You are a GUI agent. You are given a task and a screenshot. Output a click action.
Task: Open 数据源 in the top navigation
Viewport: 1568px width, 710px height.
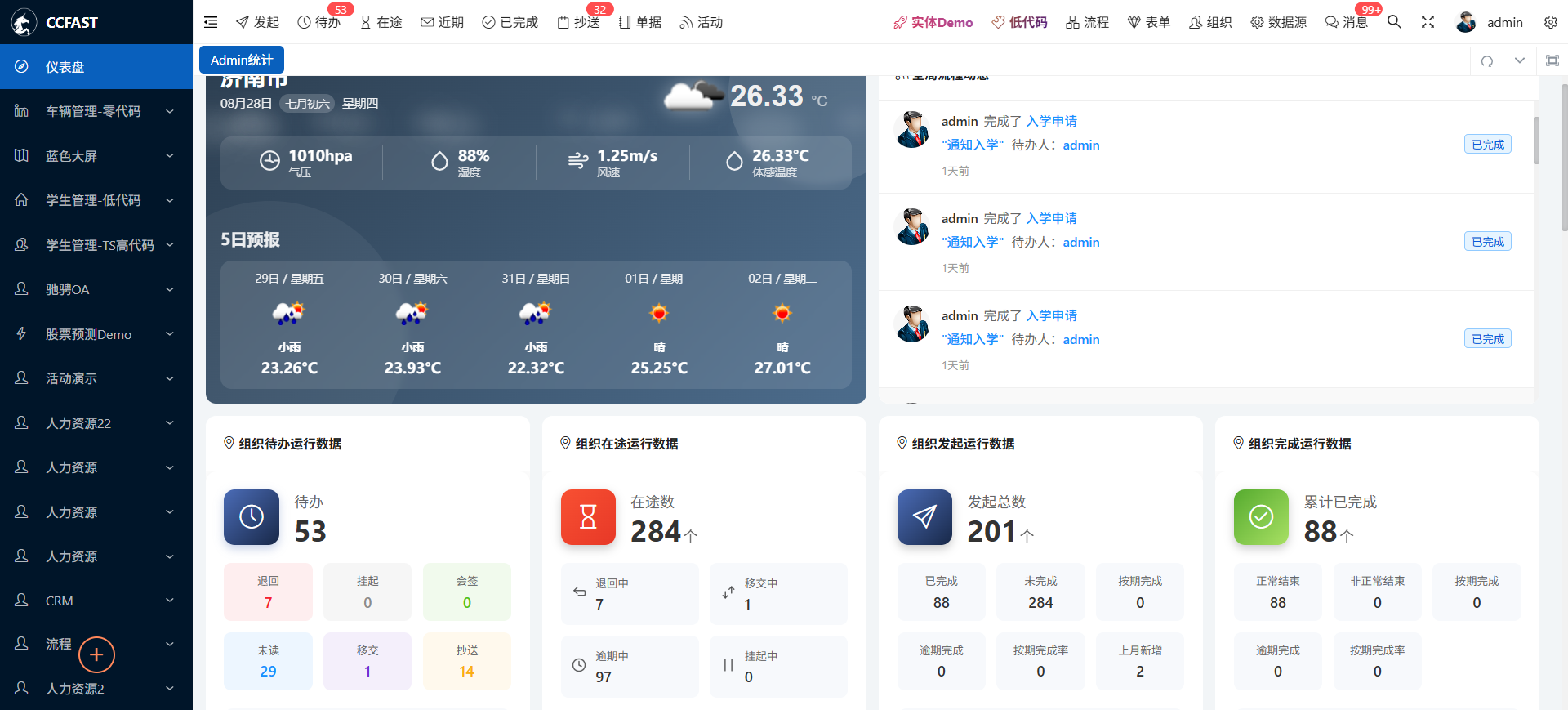click(x=1278, y=22)
